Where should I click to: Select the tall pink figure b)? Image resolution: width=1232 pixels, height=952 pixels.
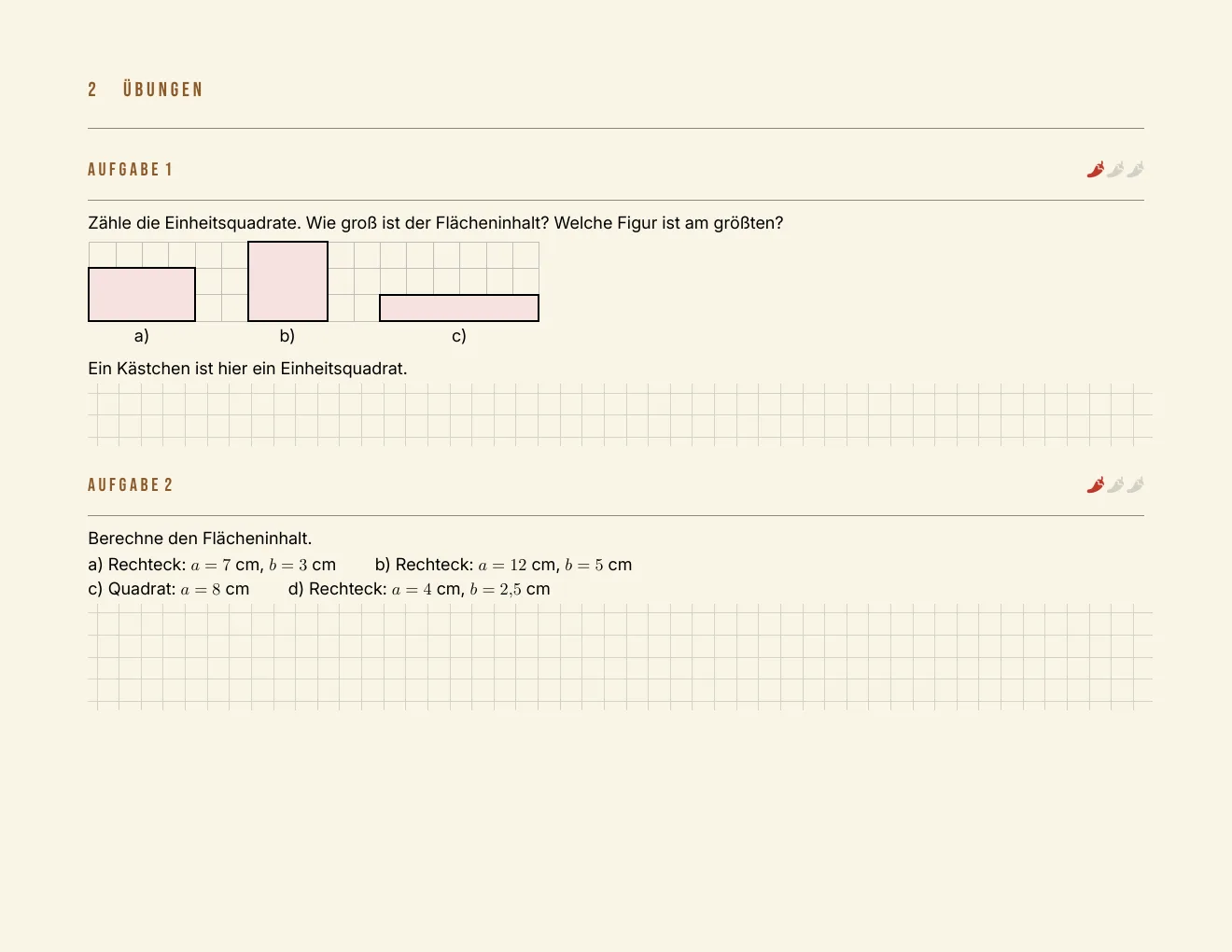click(287, 281)
